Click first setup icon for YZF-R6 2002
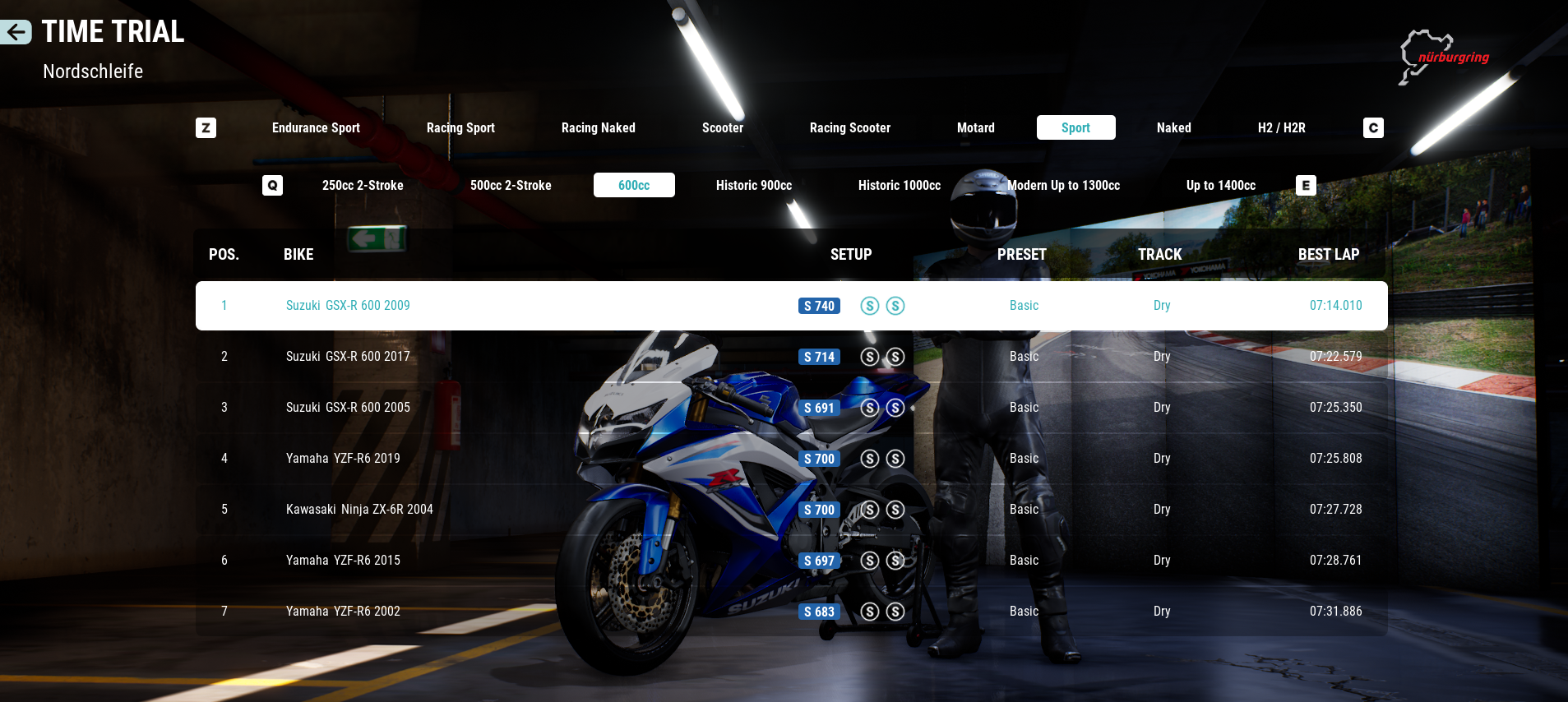This screenshot has width=1568, height=702. [x=870, y=612]
